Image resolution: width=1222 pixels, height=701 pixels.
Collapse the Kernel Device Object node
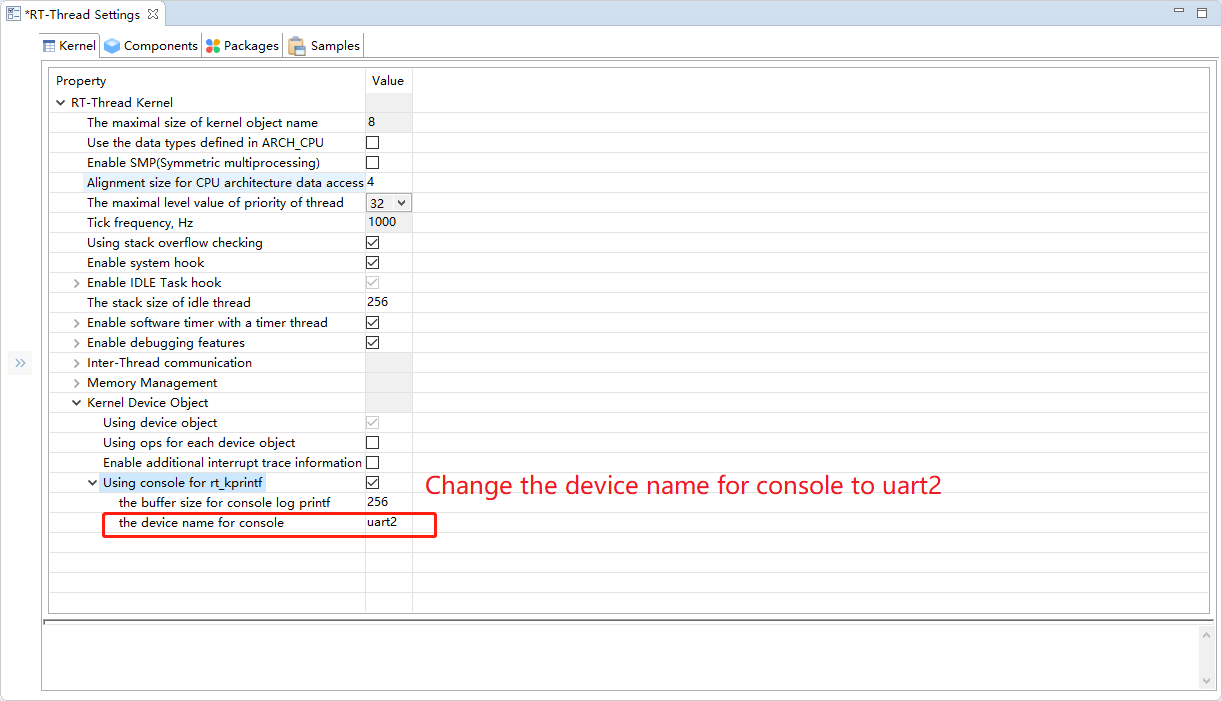tap(78, 403)
